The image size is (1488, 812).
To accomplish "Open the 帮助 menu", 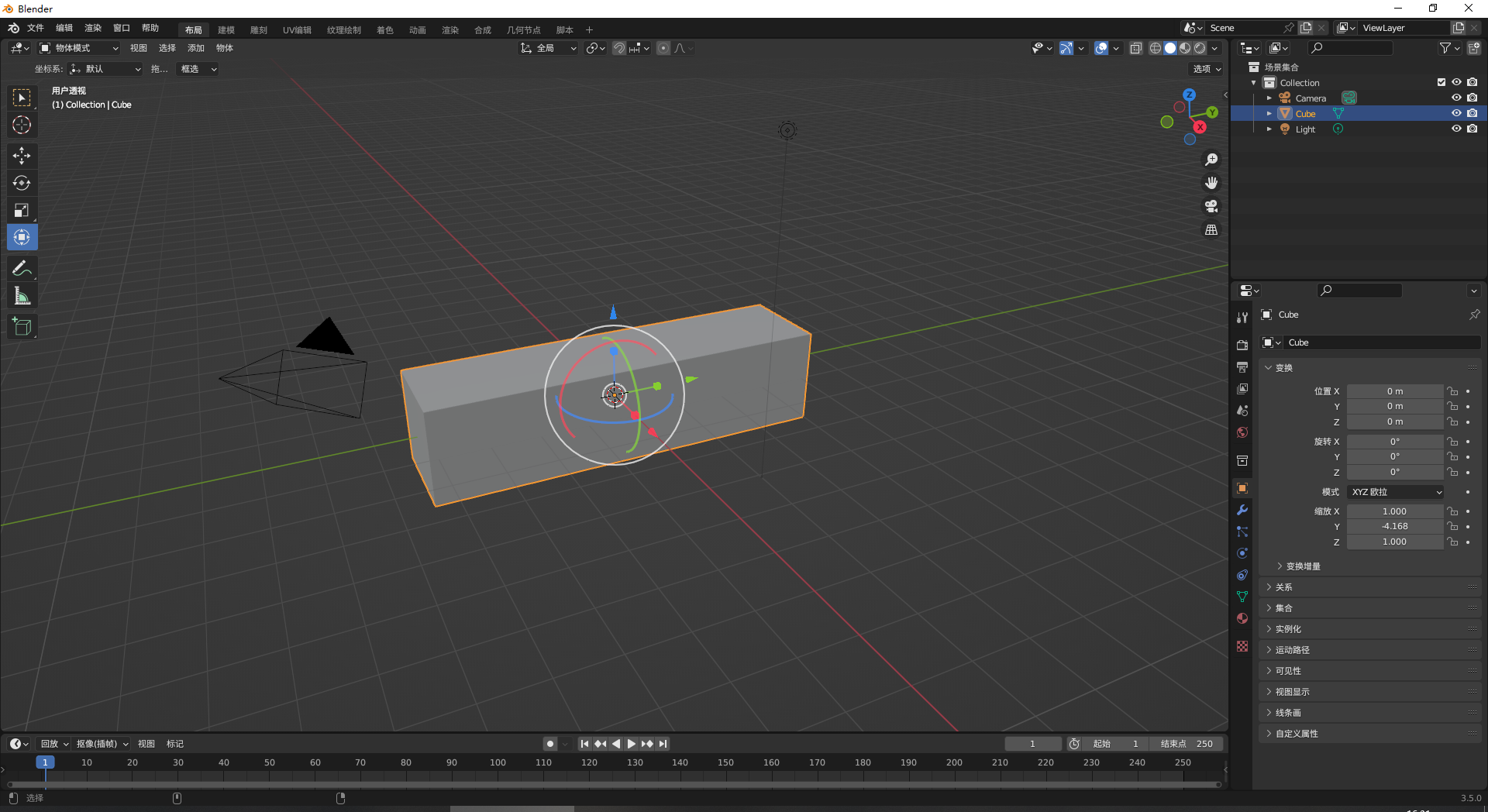I will pos(150,28).
